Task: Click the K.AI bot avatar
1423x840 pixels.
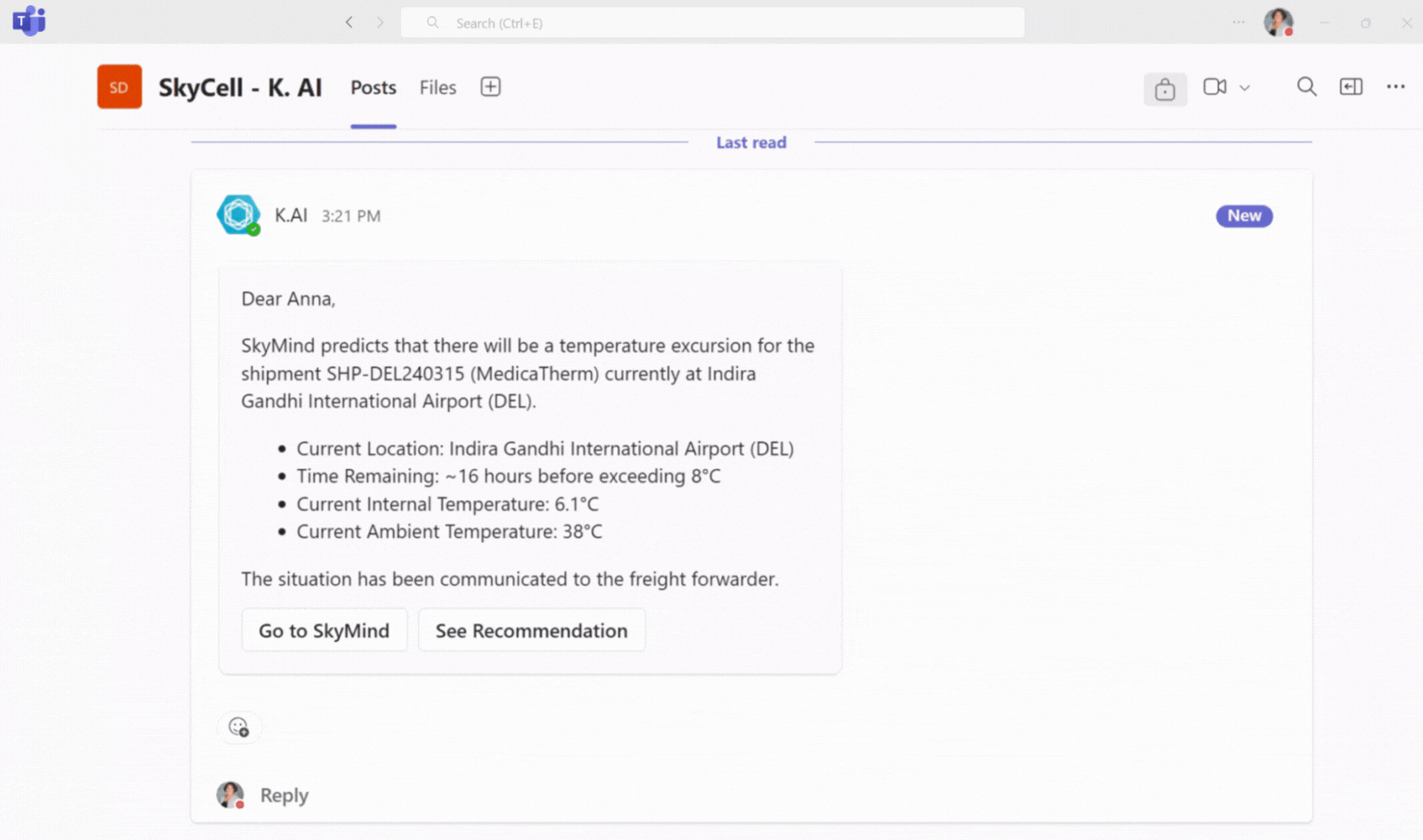Action: (x=238, y=214)
